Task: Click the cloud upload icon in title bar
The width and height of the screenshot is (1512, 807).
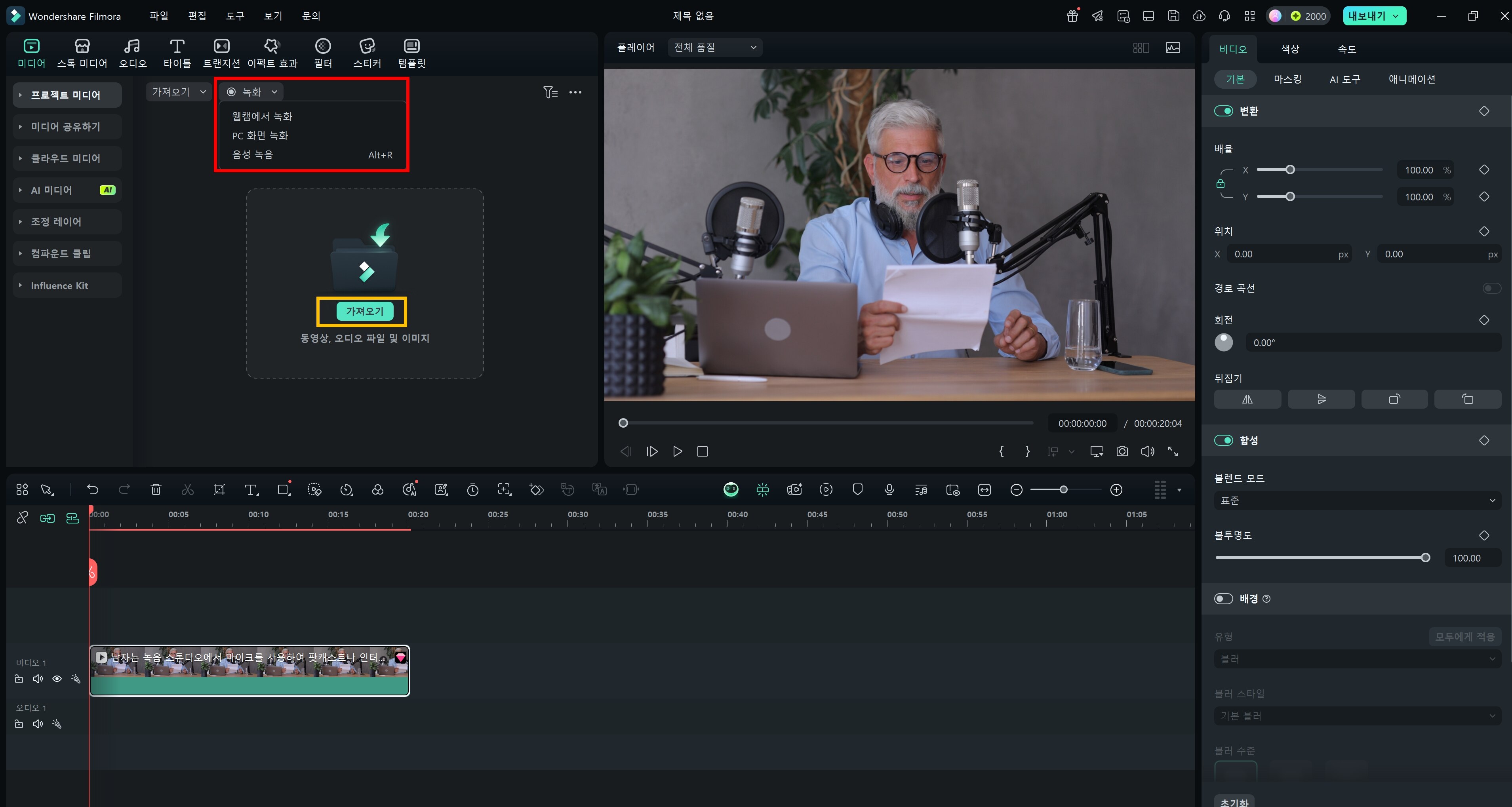Action: 1199,16
